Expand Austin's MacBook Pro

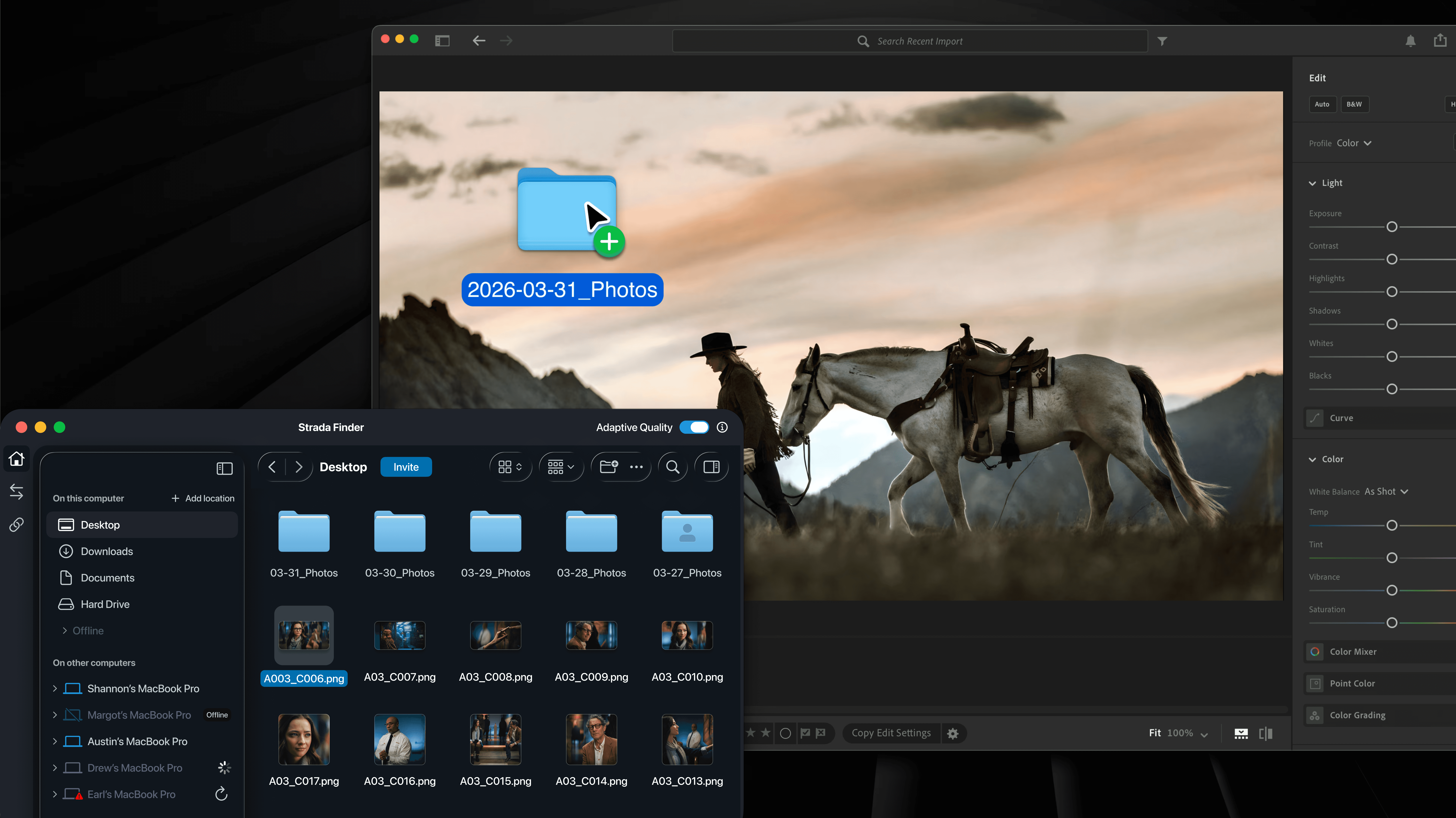coord(55,742)
